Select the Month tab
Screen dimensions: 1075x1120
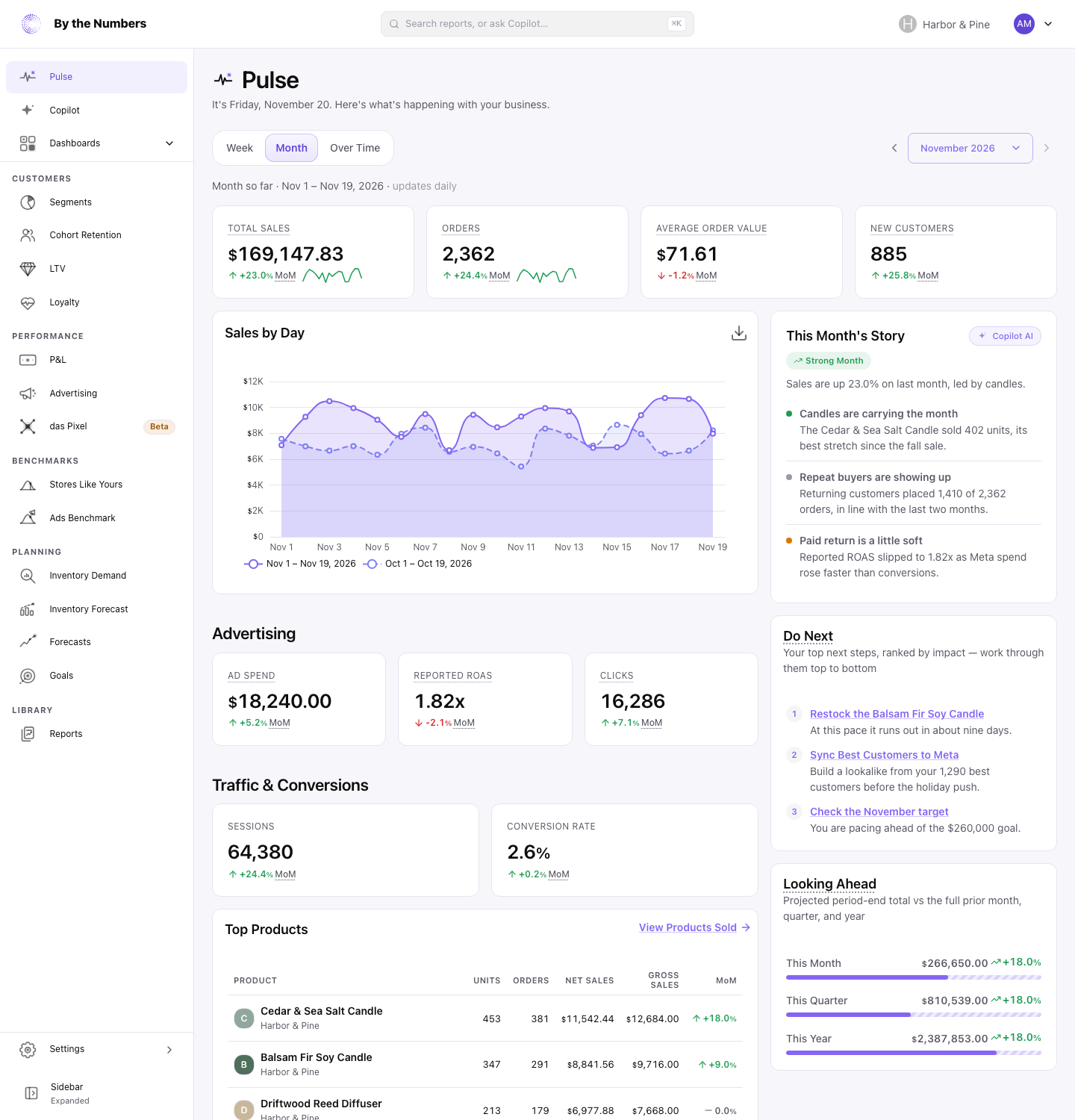(x=291, y=148)
